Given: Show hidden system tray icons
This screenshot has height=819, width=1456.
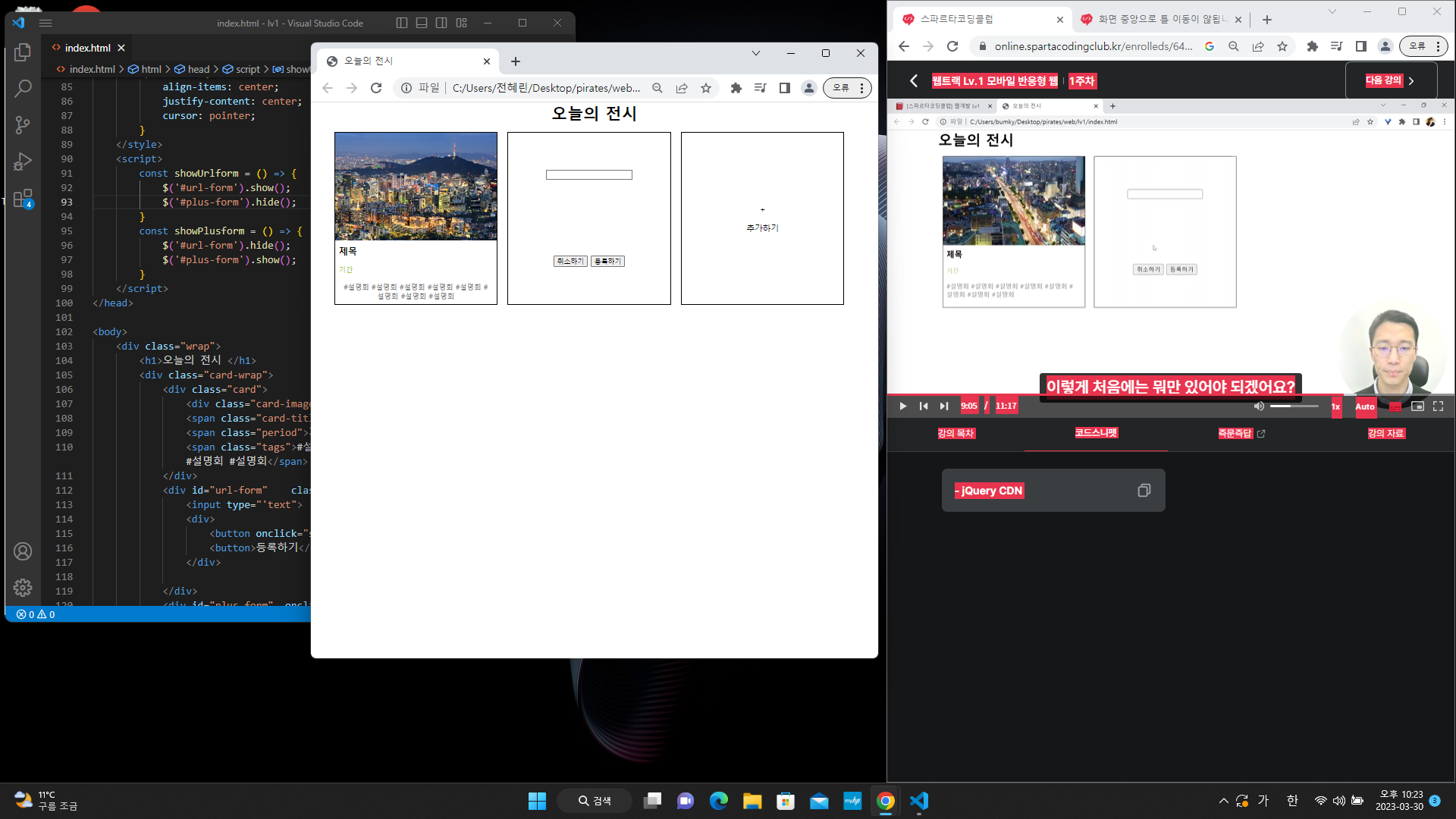Looking at the screenshot, I should click(x=1223, y=801).
